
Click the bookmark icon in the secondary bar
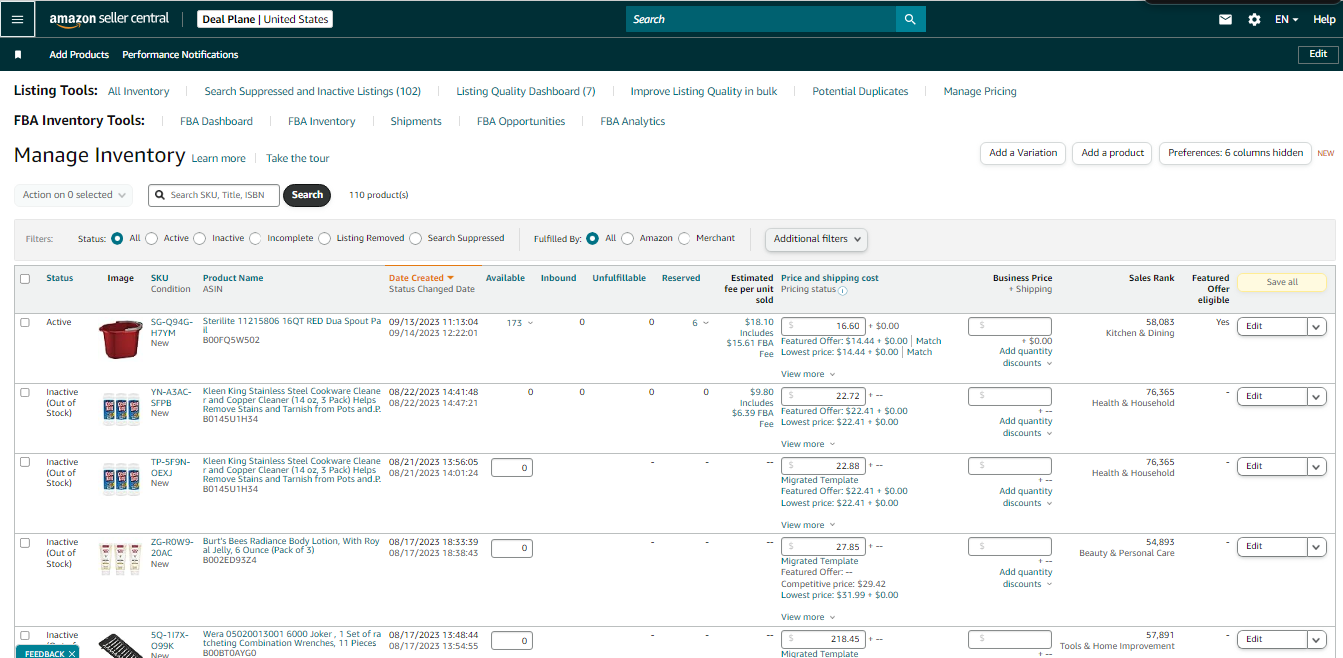(18, 54)
